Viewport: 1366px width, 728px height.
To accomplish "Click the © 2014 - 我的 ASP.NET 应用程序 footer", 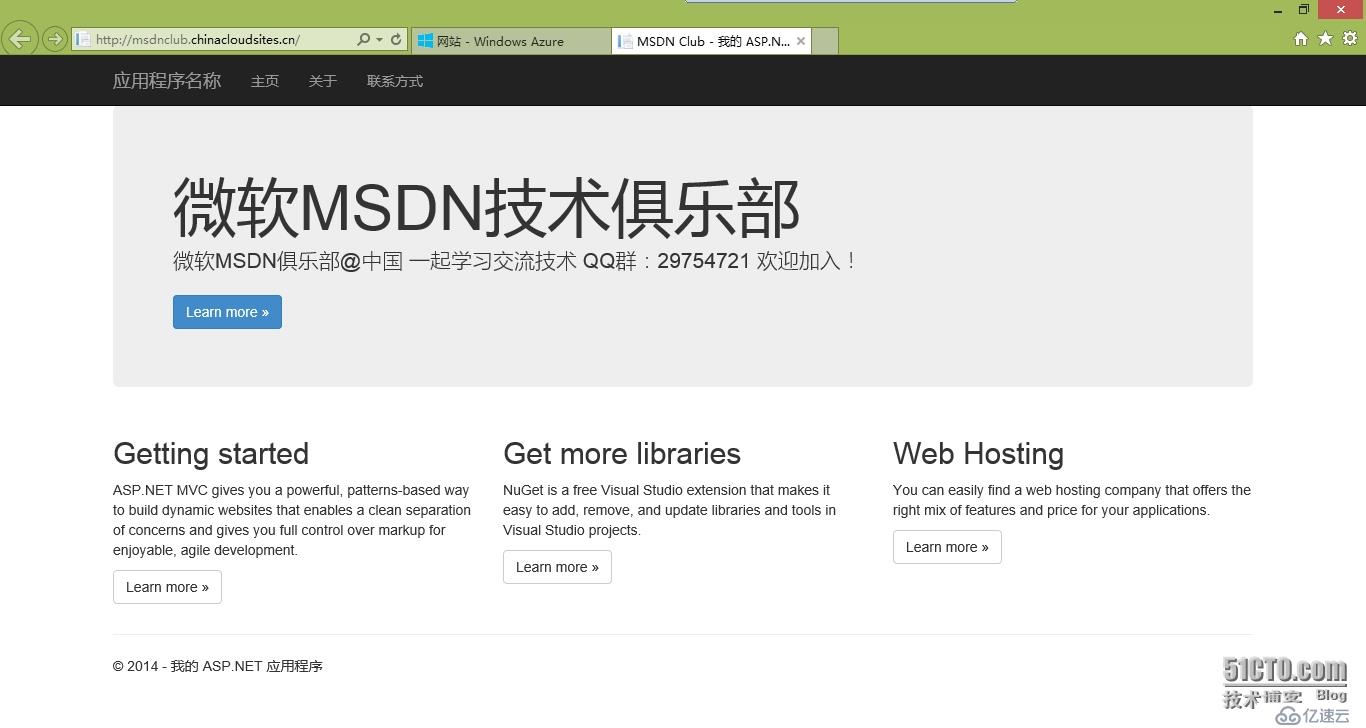I will point(218,666).
